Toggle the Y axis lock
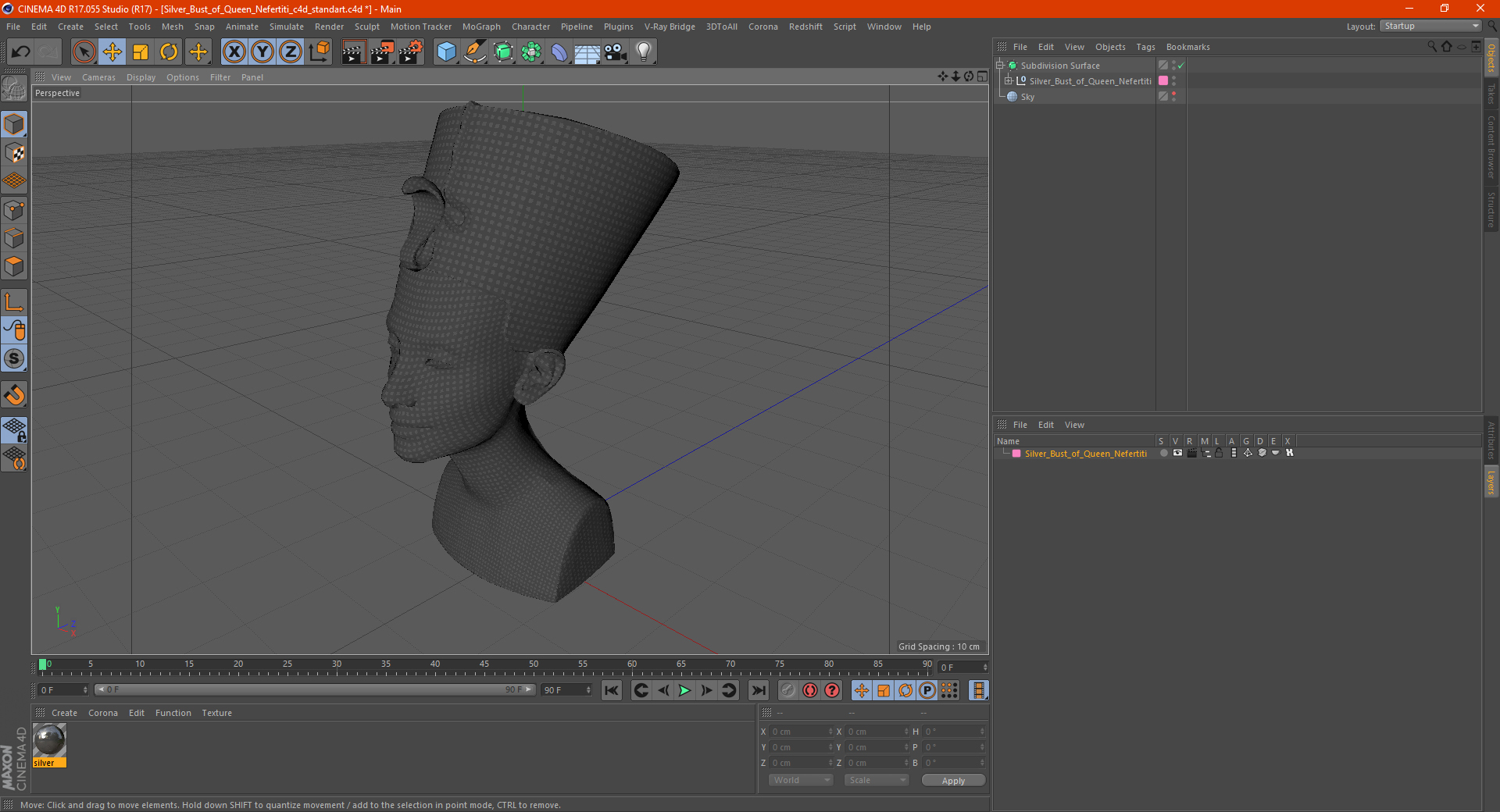Viewport: 1500px width, 812px height. click(x=262, y=52)
